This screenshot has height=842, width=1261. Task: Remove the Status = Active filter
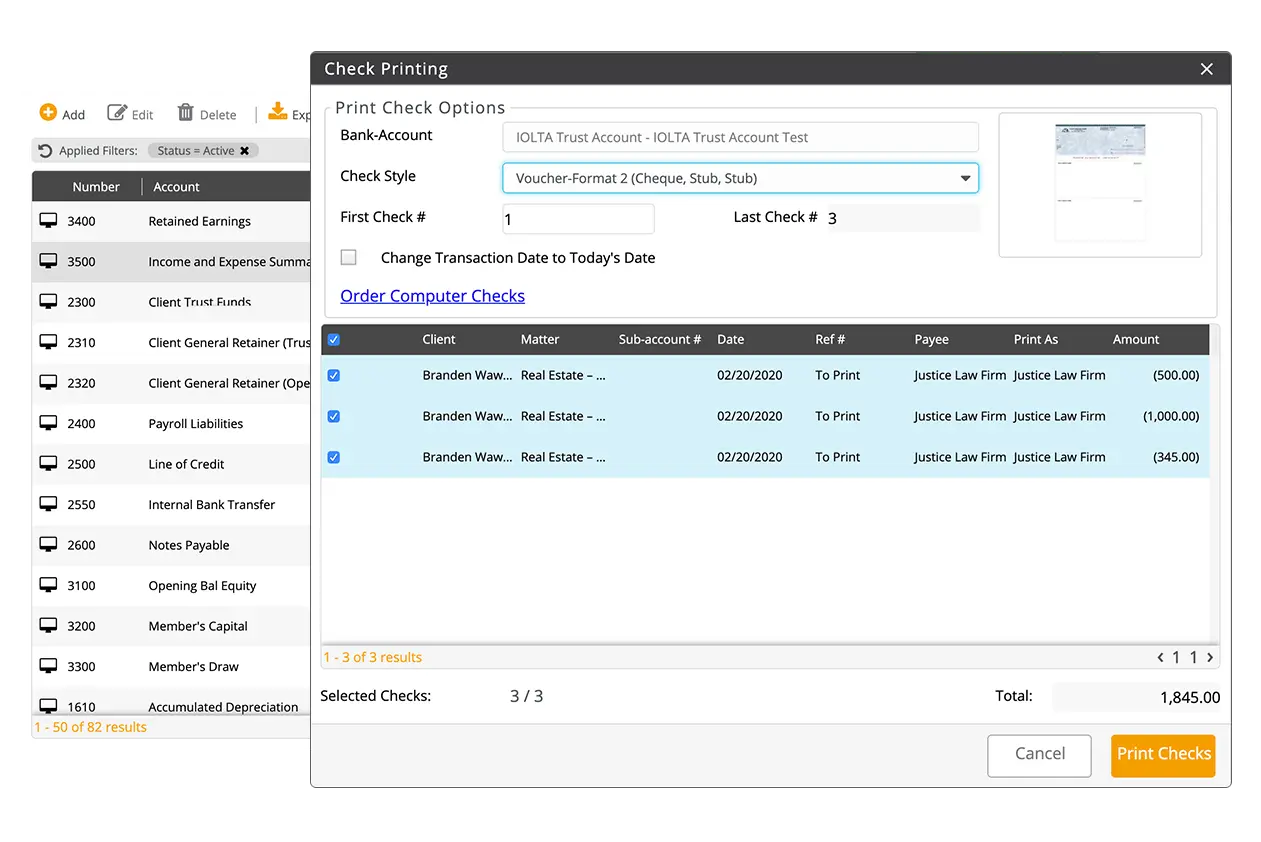[x=244, y=151]
